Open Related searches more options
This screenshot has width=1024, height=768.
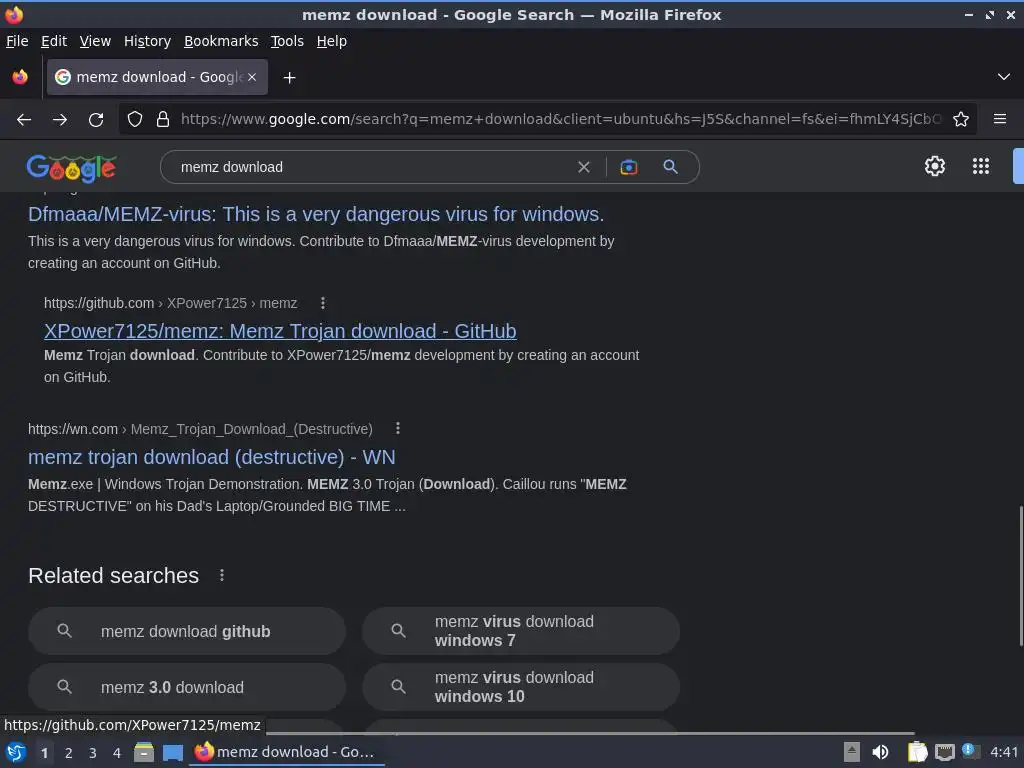[x=222, y=575]
